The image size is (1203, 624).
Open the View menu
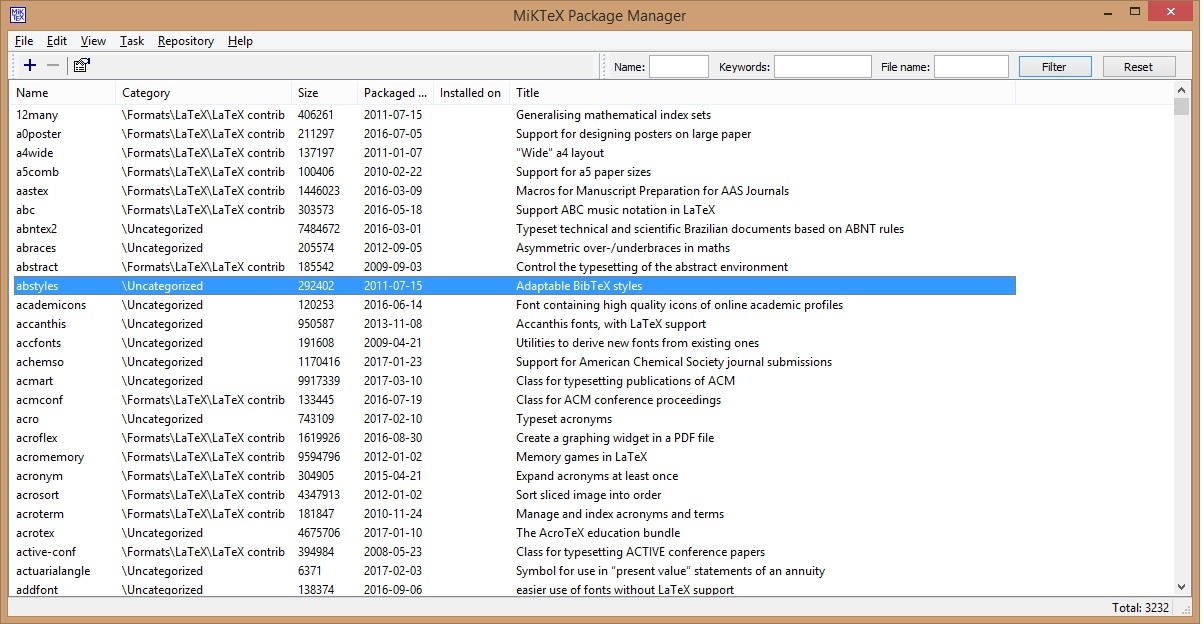pyautogui.click(x=93, y=41)
